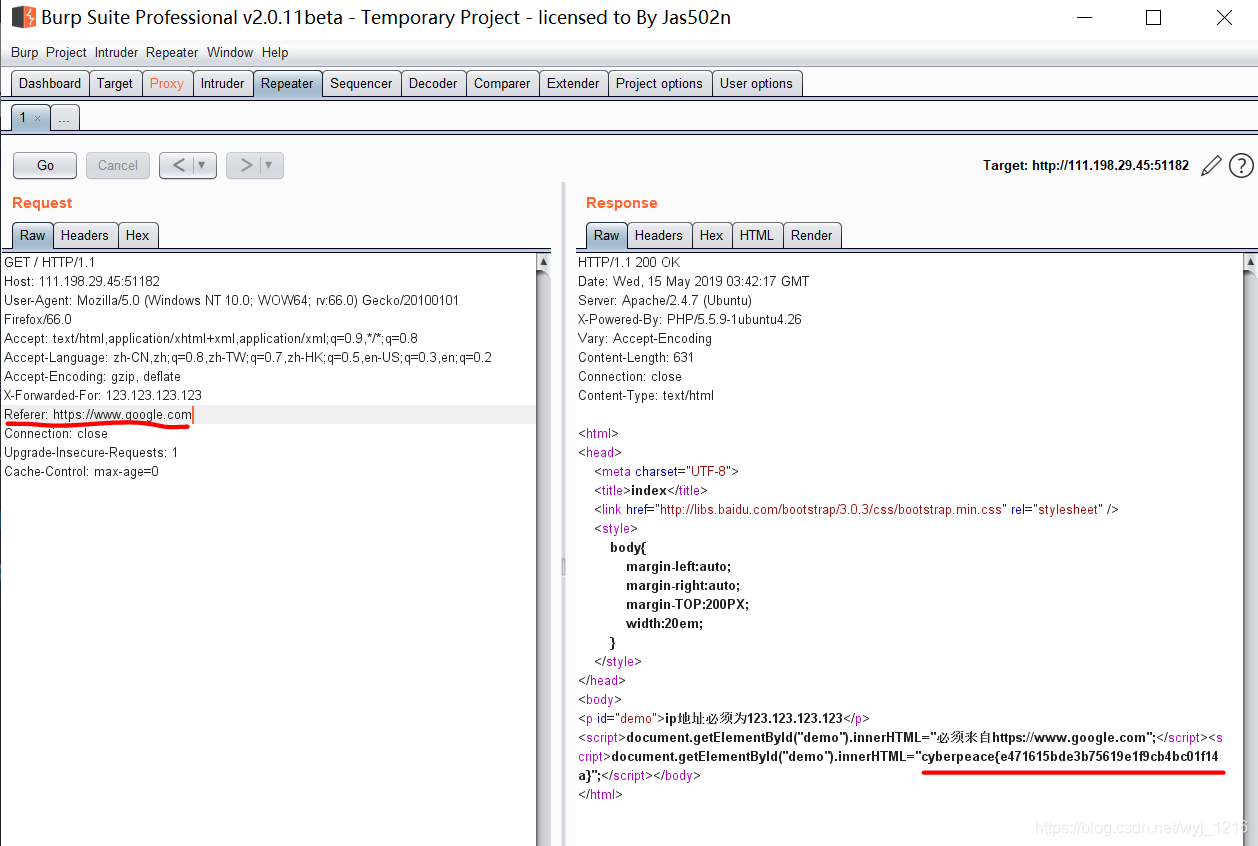Click the bootstrap.min.css link line
This screenshot has width=1258, height=846.
tap(856, 509)
